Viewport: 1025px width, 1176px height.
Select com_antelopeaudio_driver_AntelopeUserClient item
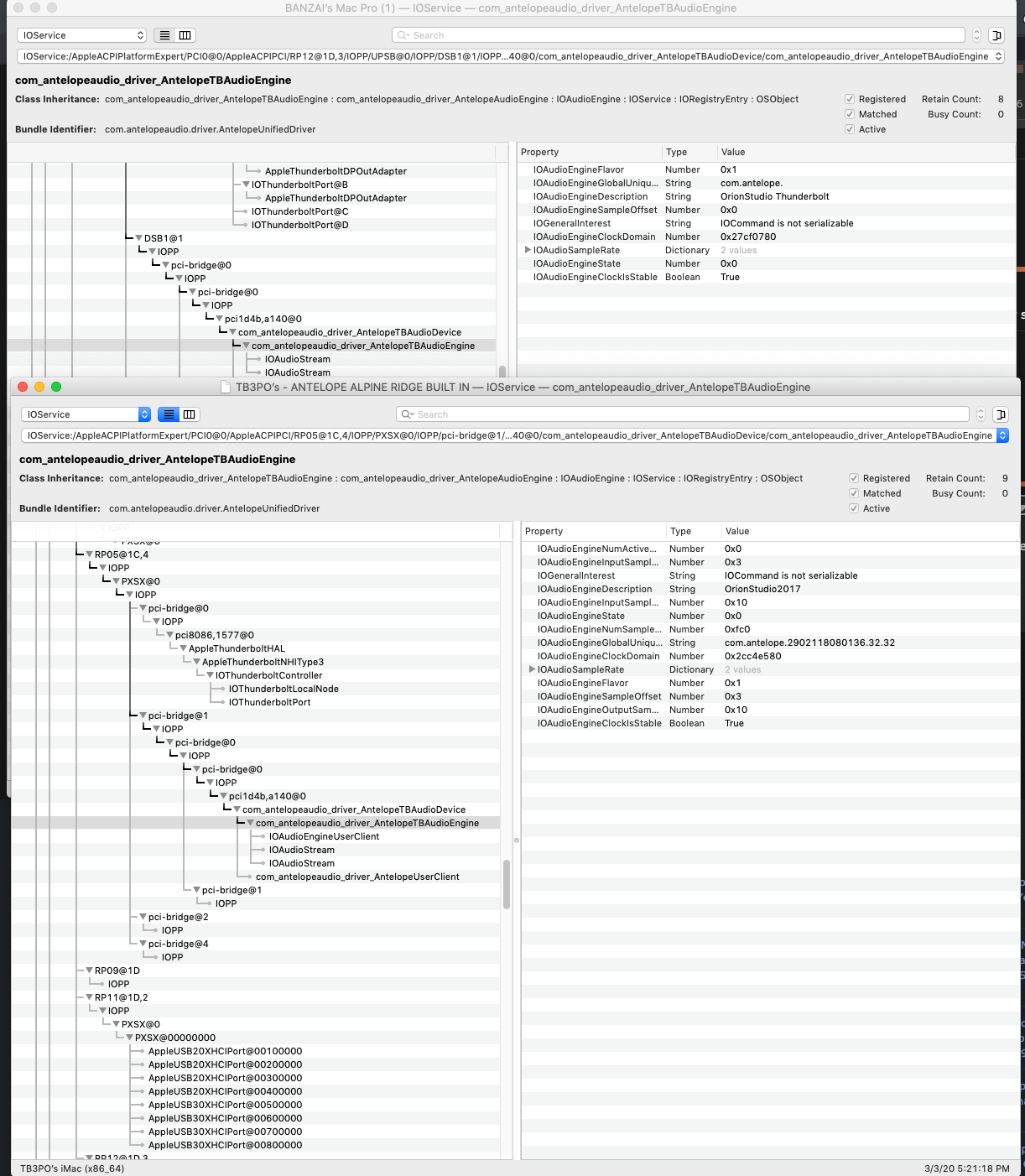click(x=357, y=877)
